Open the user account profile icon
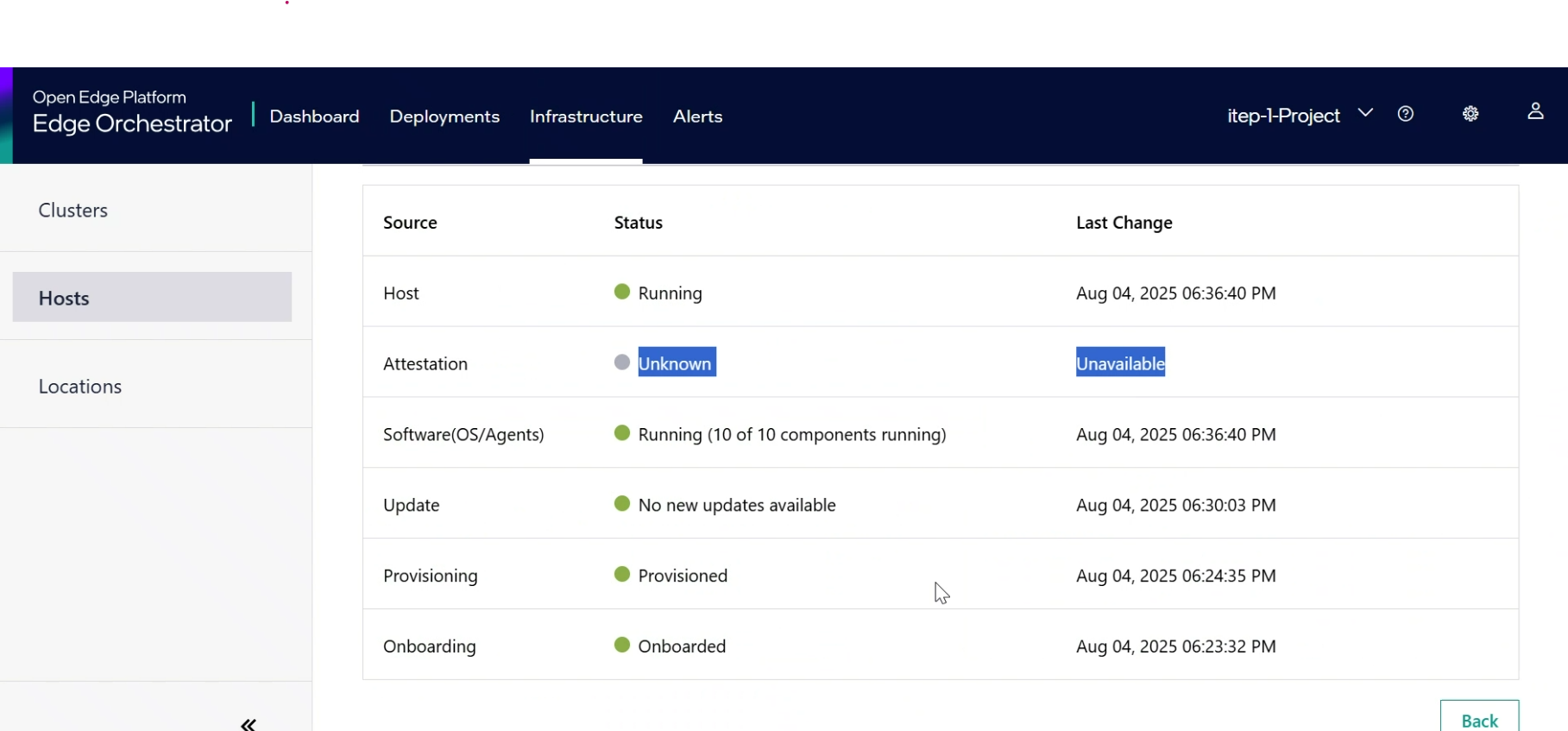Viewport: 1568px width, 731px height. coord(1535,111)
